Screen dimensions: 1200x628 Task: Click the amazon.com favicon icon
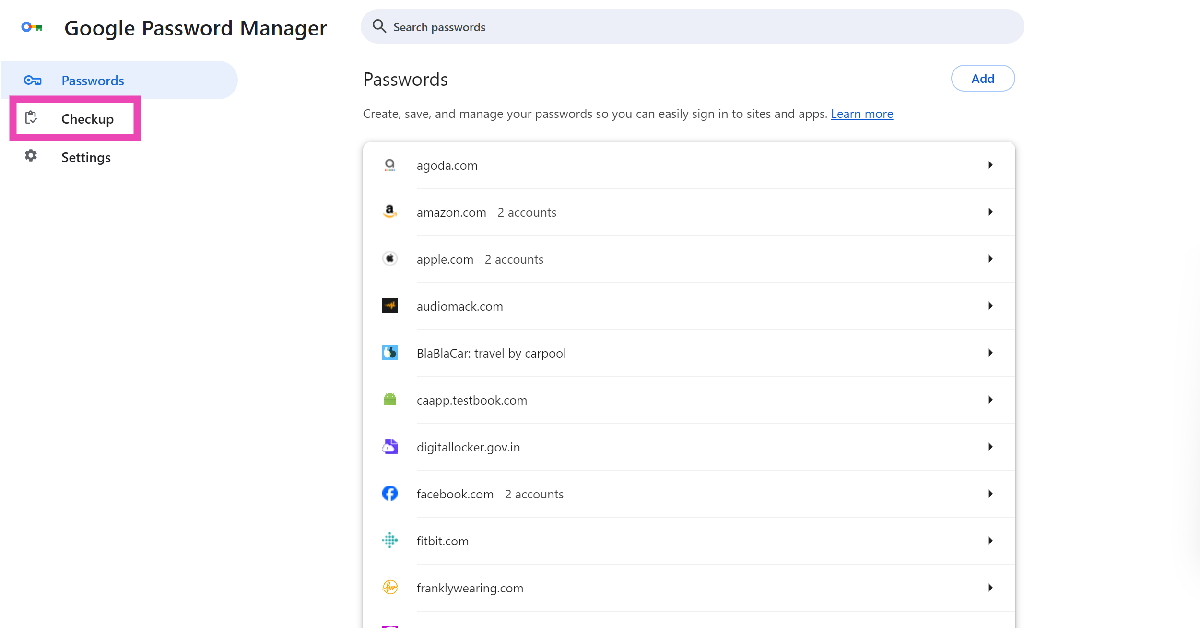[390, 212]
